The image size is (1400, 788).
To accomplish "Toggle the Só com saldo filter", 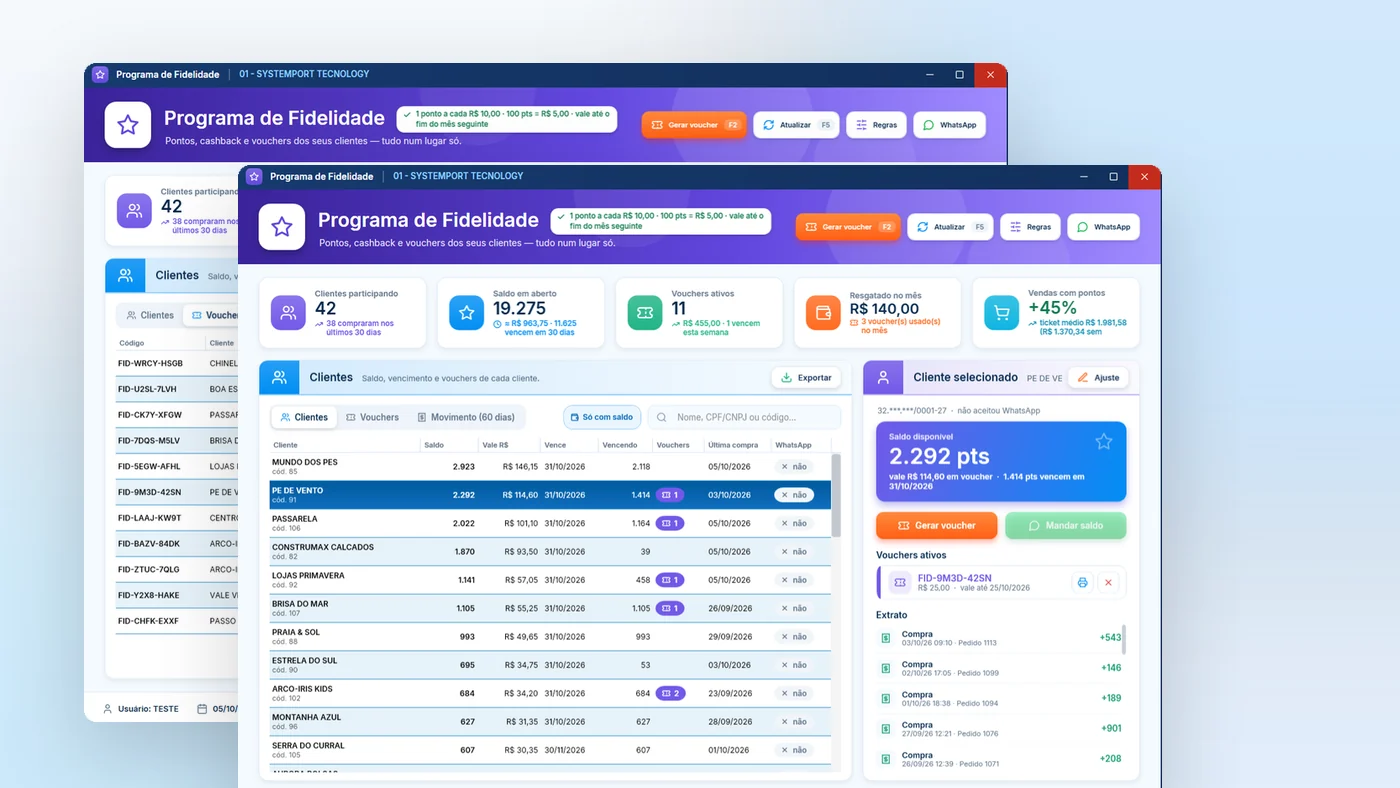I will click(602, 417).
